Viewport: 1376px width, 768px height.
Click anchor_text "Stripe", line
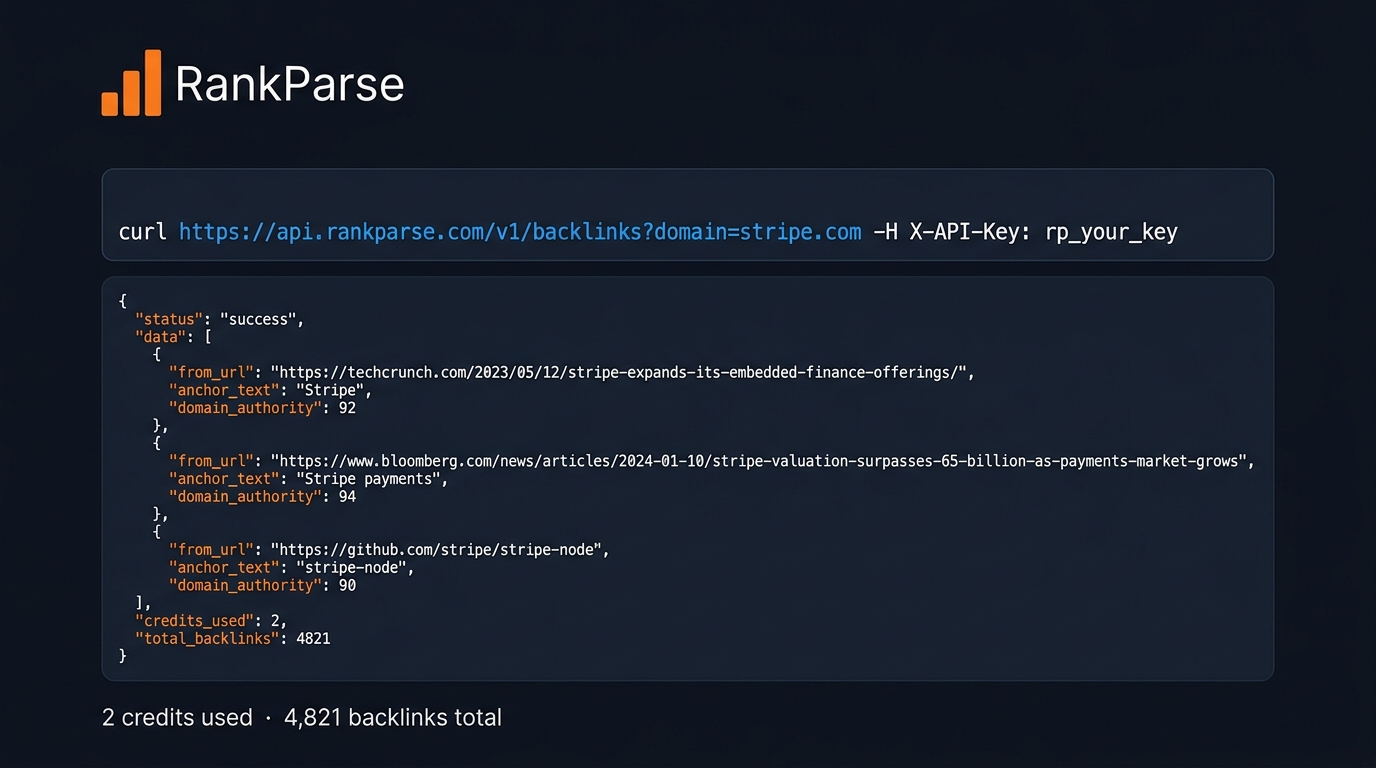click(x=270, y=390)
